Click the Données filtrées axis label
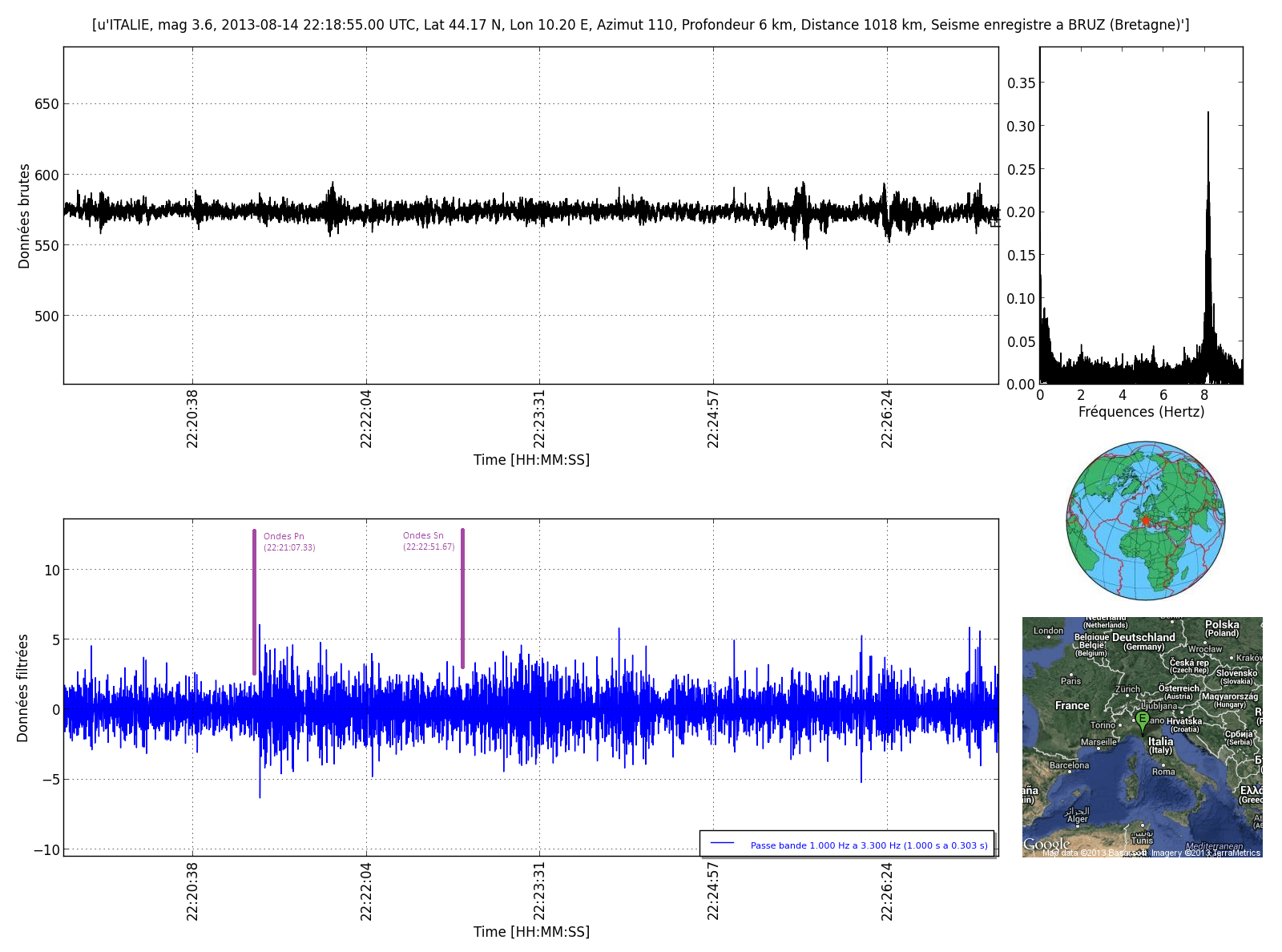Image resolution: width=1282 pixels, height=952 pixels. (x=23, y=688)
